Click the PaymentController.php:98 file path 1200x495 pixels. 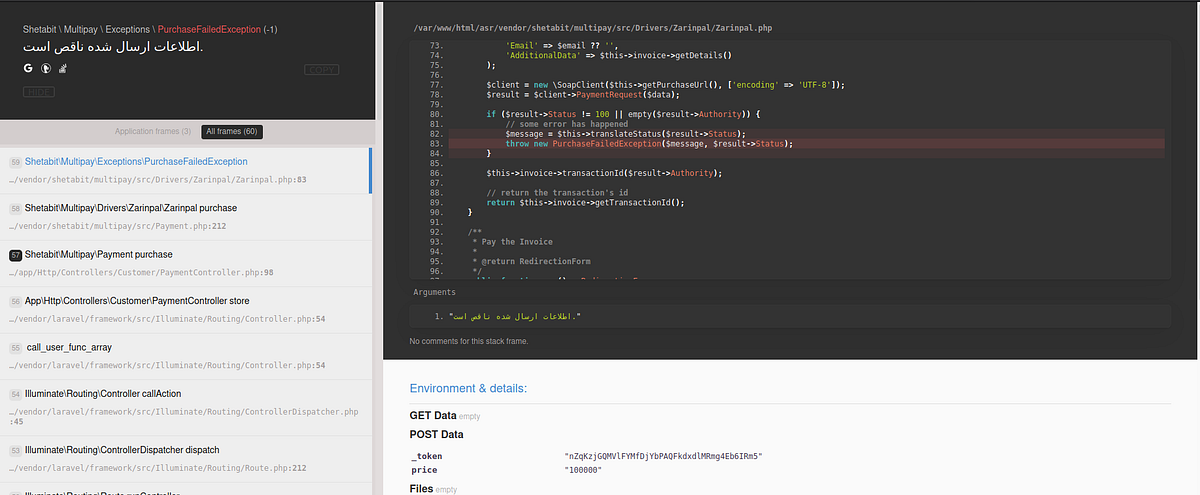[x=142, y=272]
